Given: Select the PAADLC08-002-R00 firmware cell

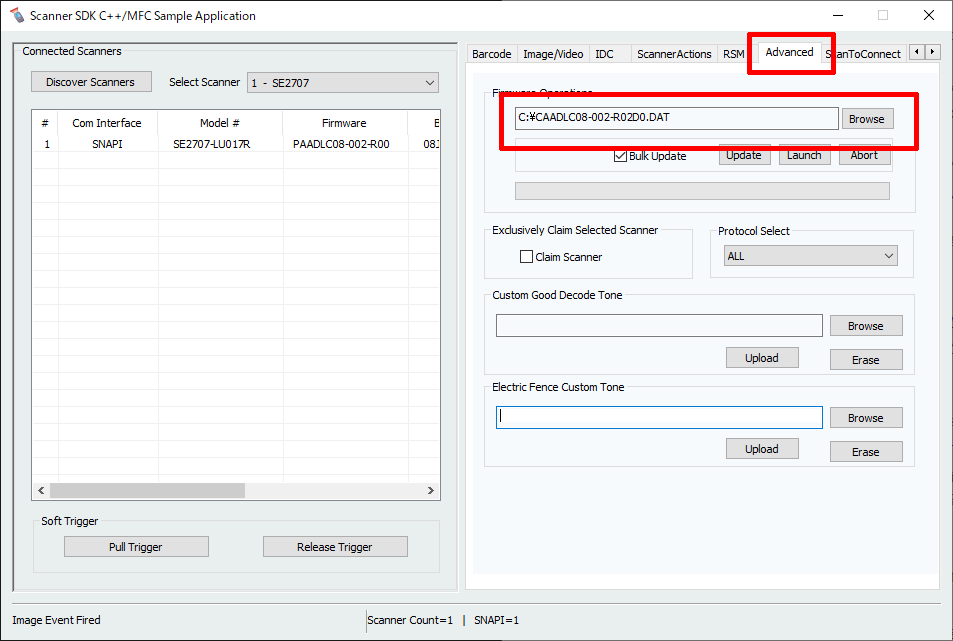Looking at the screenshot, I should point(341,144).
